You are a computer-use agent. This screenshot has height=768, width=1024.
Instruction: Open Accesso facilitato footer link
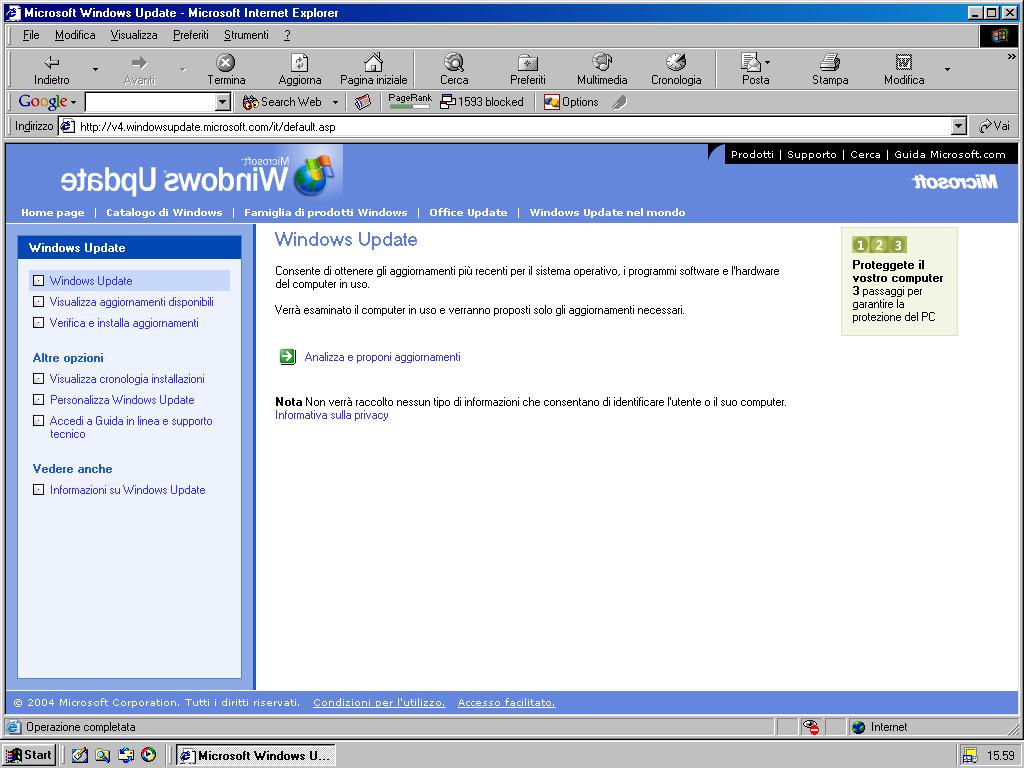coord(506,703)
